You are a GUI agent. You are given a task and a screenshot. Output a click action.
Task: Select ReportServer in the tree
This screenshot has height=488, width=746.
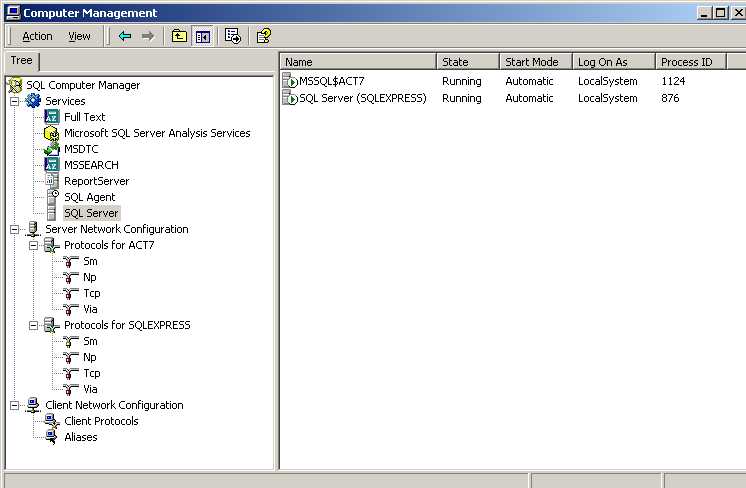[97, 181]
